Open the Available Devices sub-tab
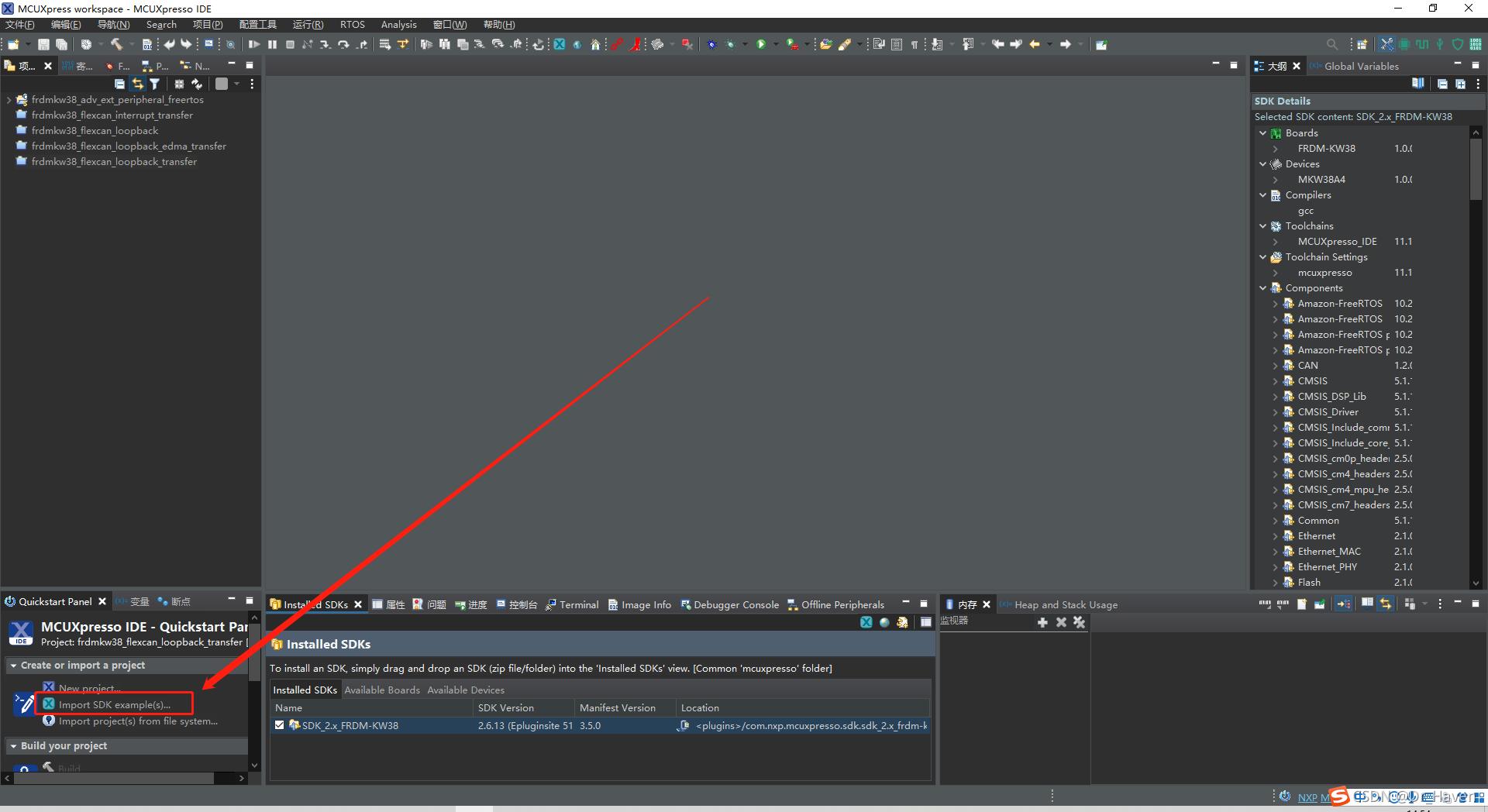1488x812 pixels. (466, 690)
